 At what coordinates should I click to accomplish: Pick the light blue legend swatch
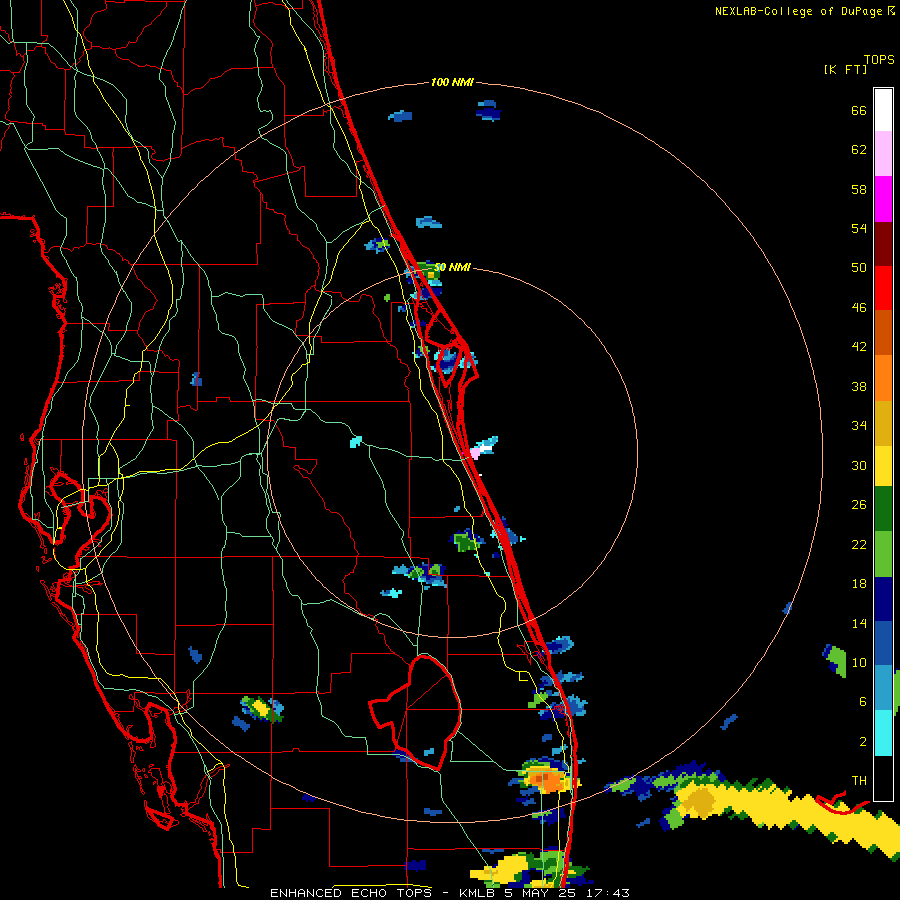coord(883,688)
